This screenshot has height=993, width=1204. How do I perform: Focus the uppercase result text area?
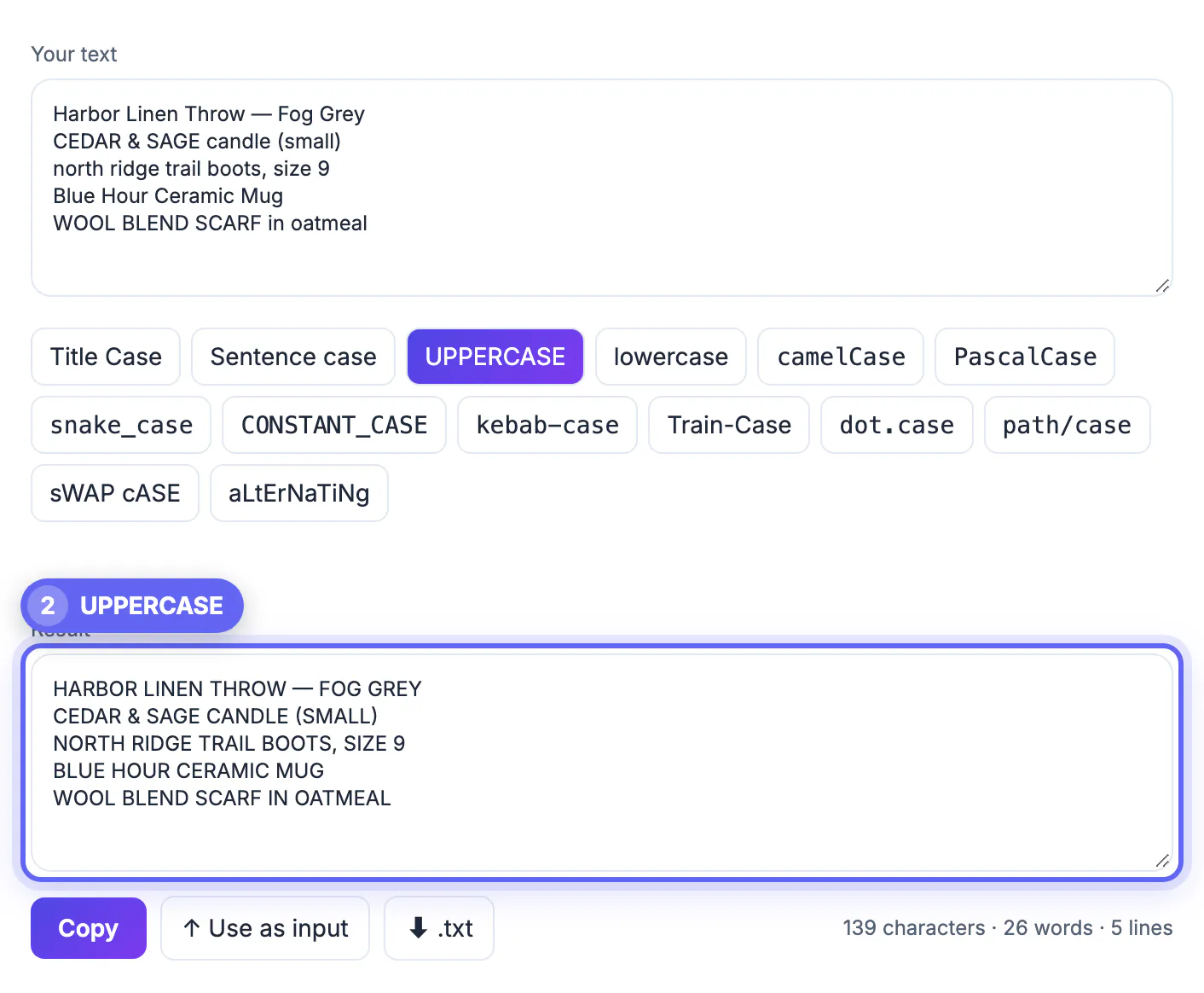[602, 763]
